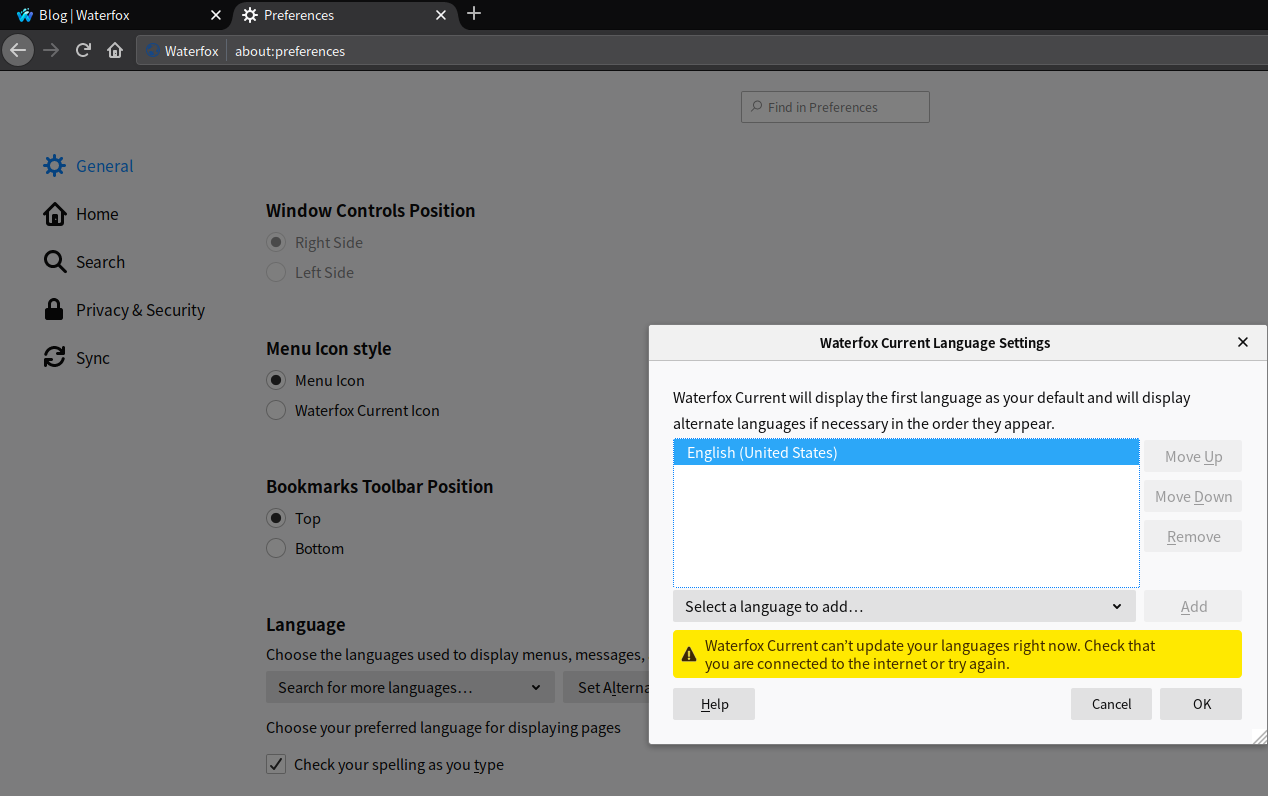
Task: Click the Add language button
Action: pyautogui.click(x=1193, y=606)
